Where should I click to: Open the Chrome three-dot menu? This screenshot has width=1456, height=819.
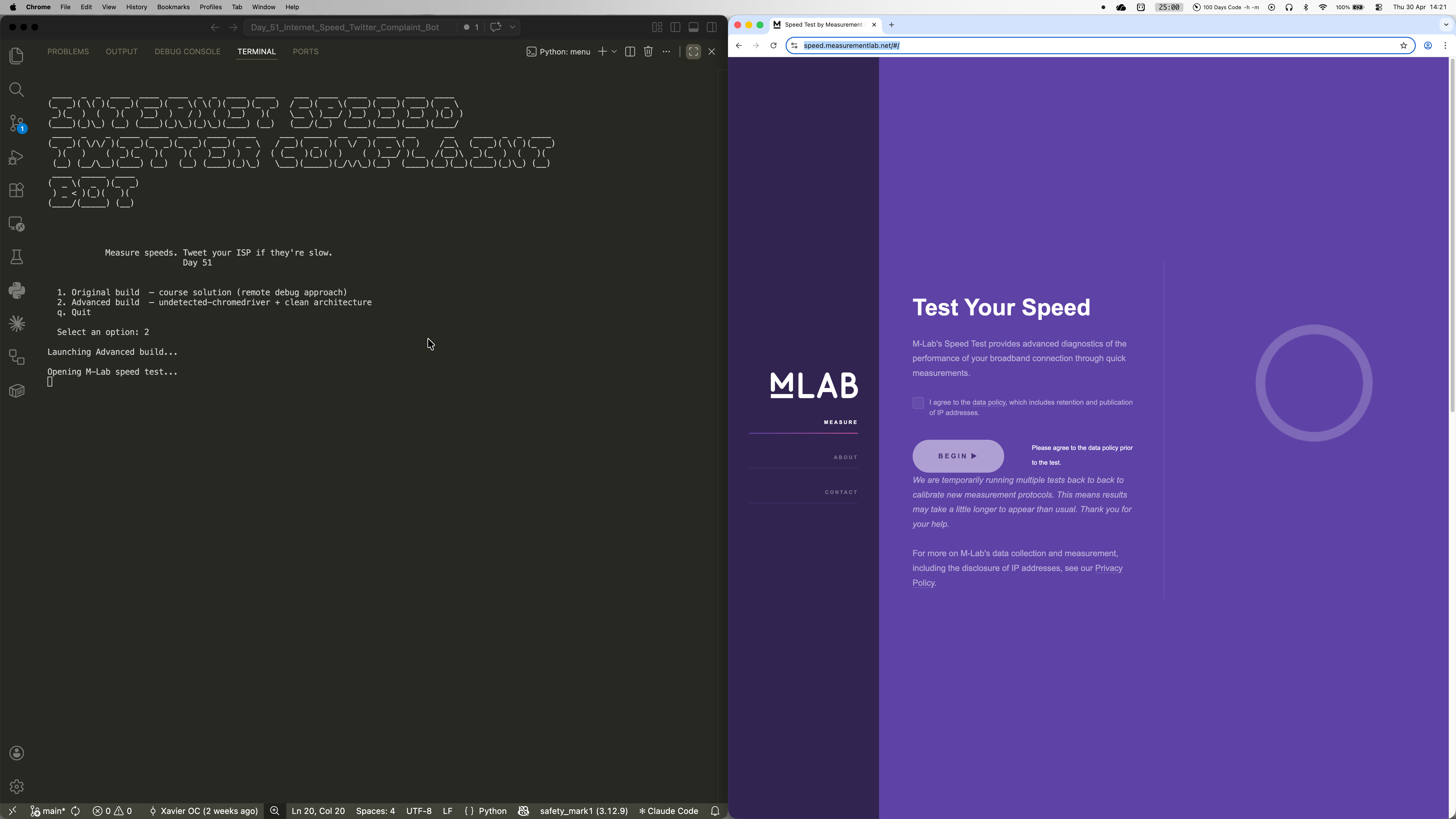click(1445, 45)
